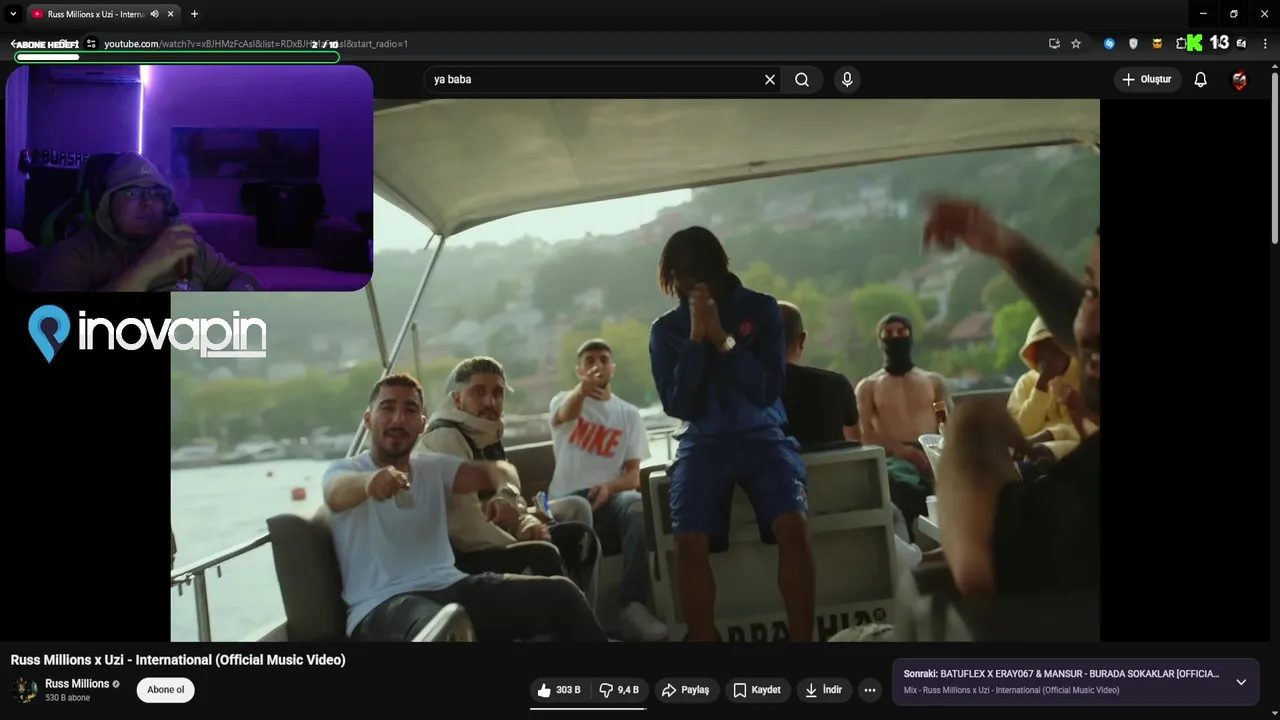The width and height of the screenshot is (1280, 720).
Task: Open the blue Shazam extension icon
Action: point(1109,44)
